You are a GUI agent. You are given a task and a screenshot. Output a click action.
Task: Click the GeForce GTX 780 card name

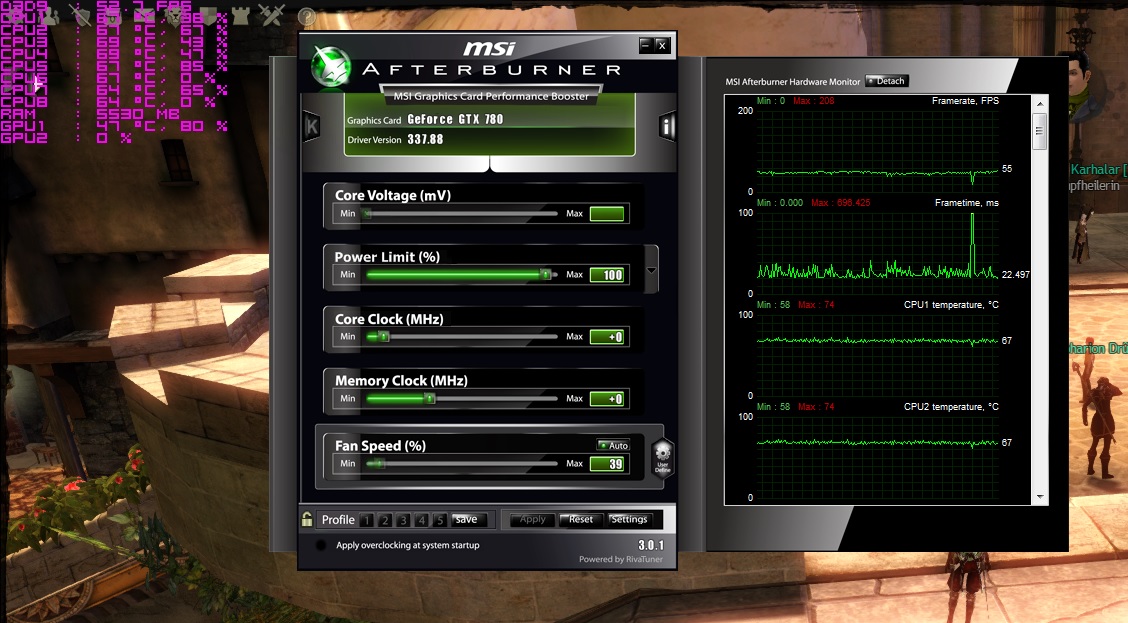pos(455,119)
